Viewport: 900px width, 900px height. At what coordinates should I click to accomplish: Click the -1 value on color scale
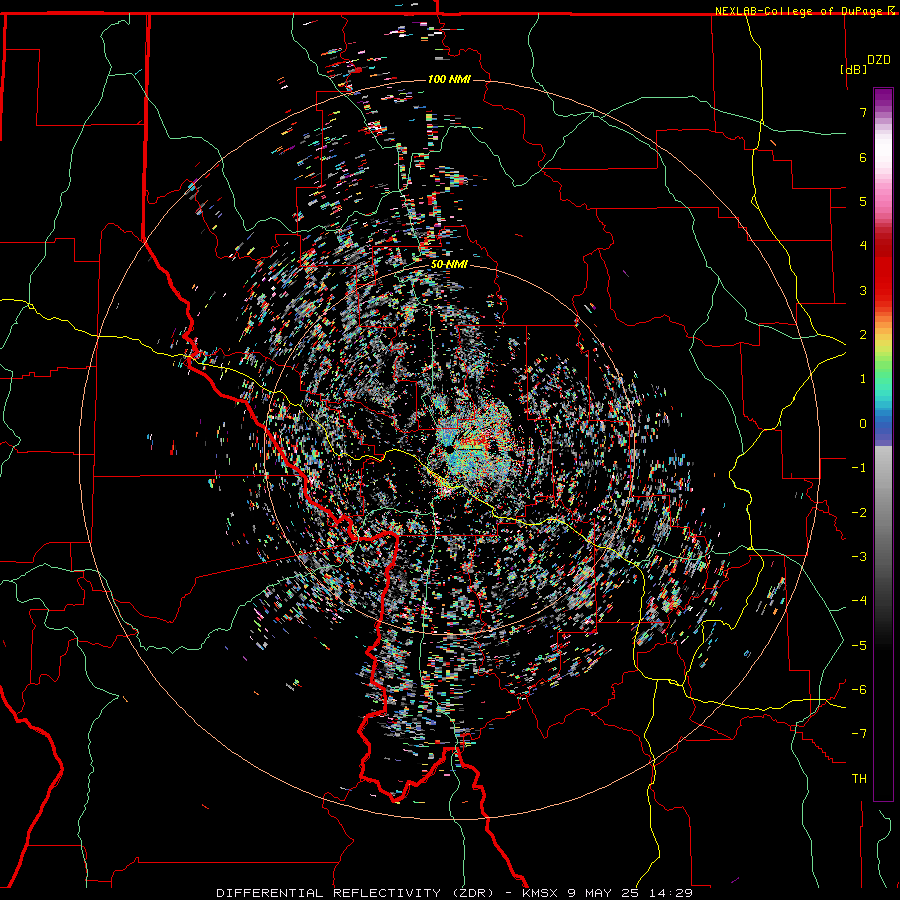click(x=859, y=468)
